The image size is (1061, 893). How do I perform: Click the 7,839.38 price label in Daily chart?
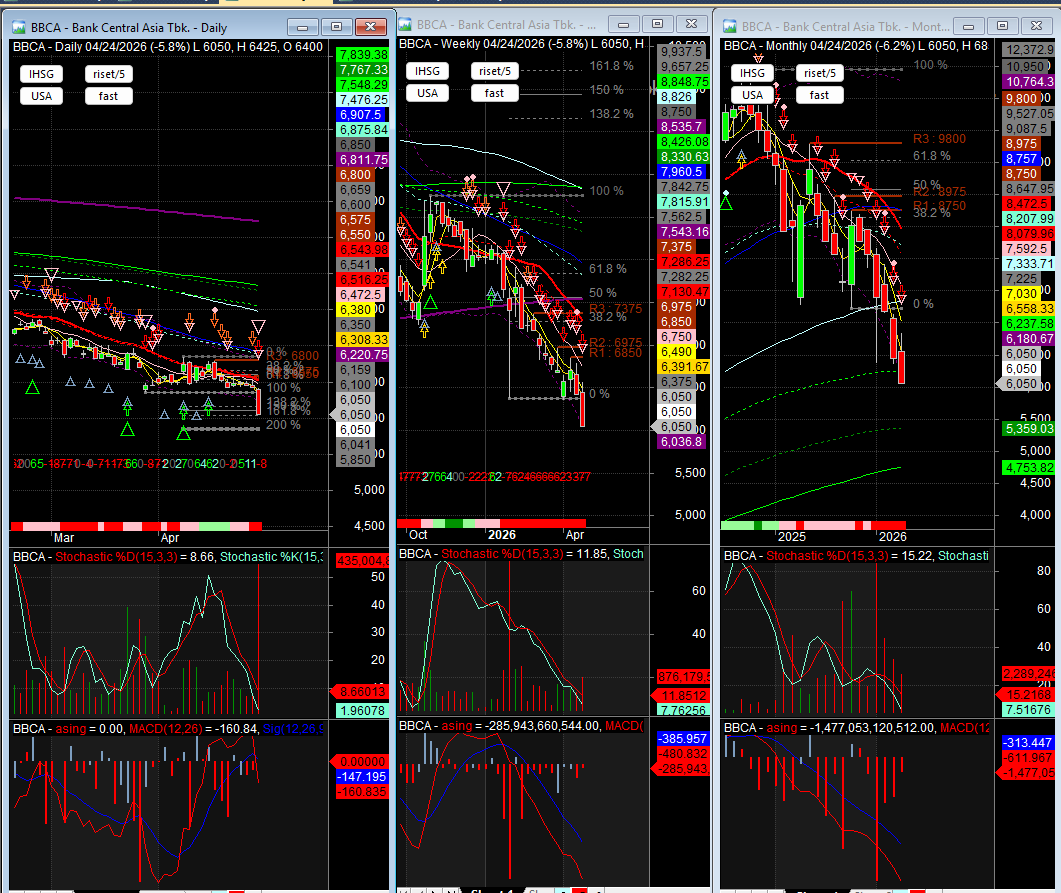[363, 55]
